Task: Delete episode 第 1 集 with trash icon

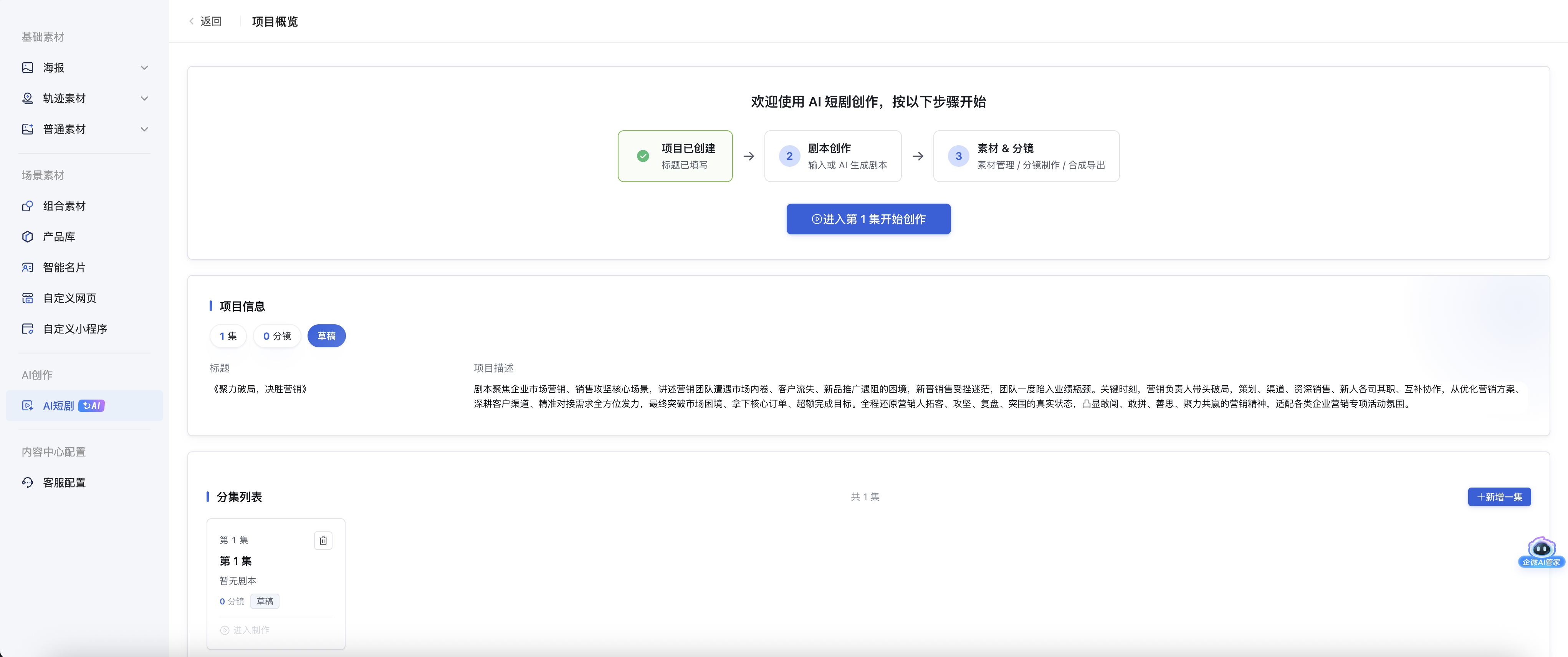Action: coord(323,541)
